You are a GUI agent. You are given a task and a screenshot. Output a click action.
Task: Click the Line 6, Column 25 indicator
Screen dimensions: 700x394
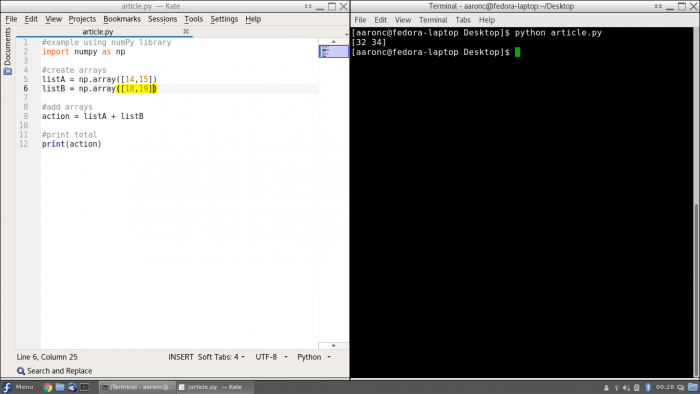pyautogui.click(x=47, y=357)
